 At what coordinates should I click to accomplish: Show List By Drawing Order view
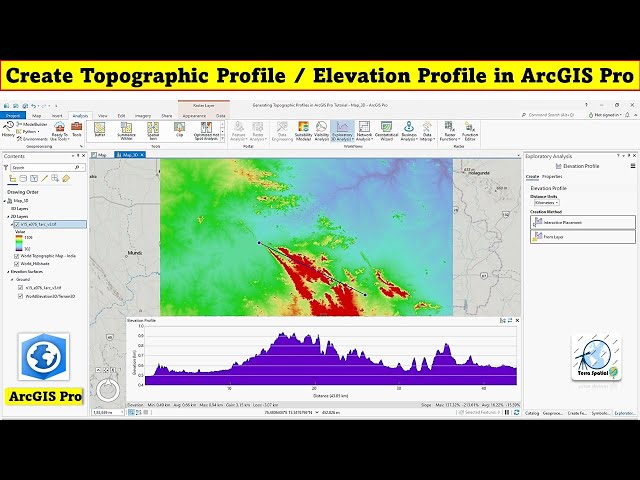[x=13, y=179]
